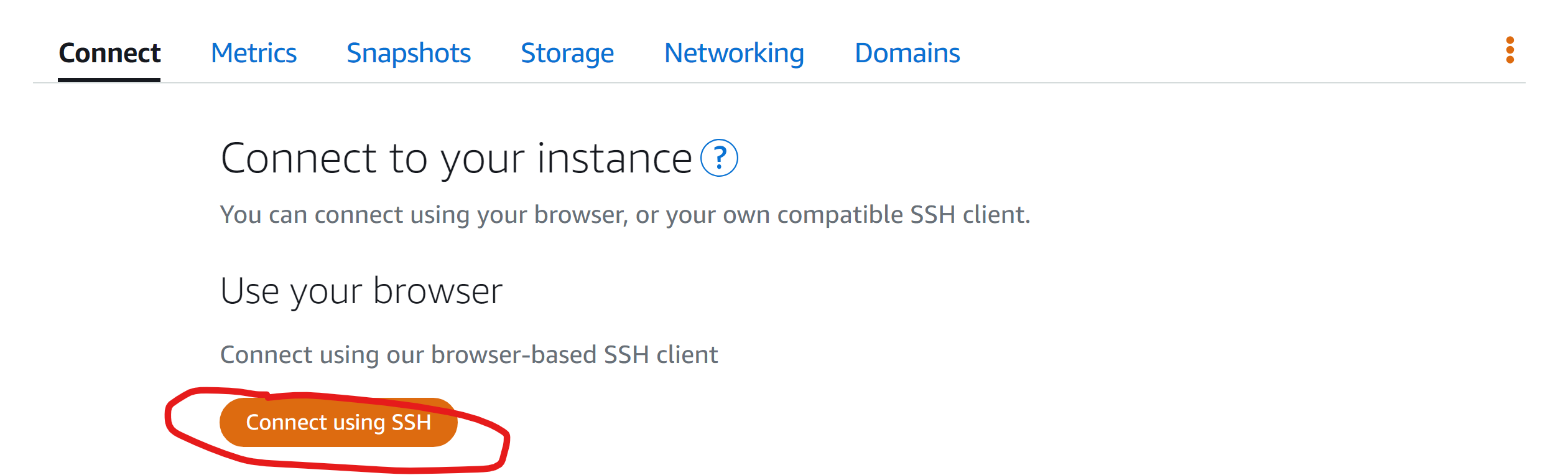
Task: View the Storage tab
Action: coord(567,53)
